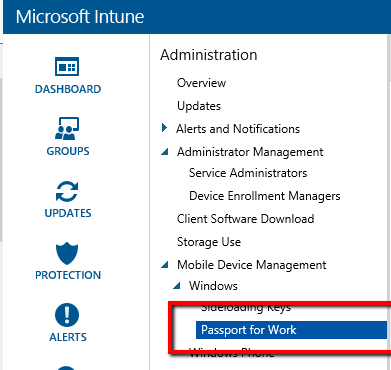Click the GROUPS label in sidebar
Screen dimensions: 391x370
tap(68, 151)
